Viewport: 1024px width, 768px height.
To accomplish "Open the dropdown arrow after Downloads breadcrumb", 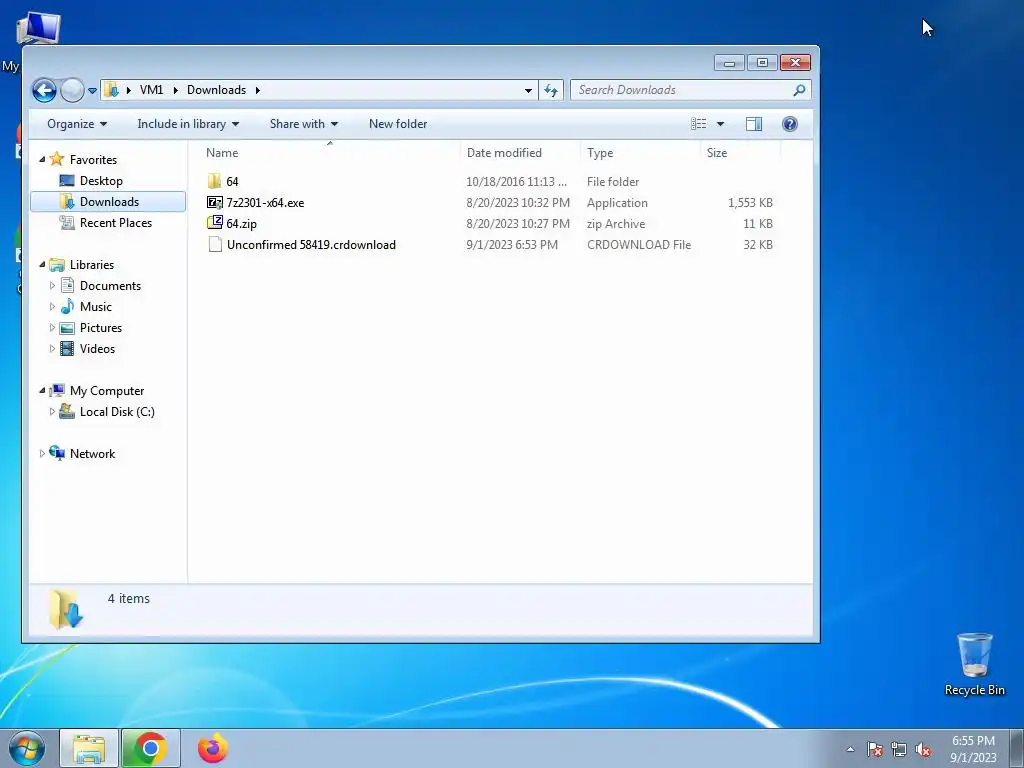I will point(258,90).
